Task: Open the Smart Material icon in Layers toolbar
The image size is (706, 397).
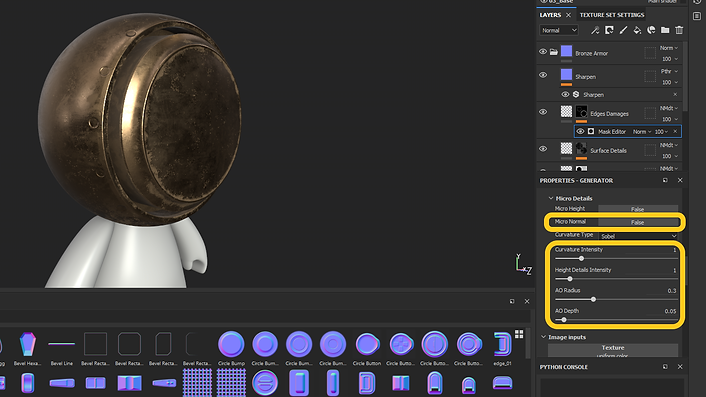Action: coord(651,30)
